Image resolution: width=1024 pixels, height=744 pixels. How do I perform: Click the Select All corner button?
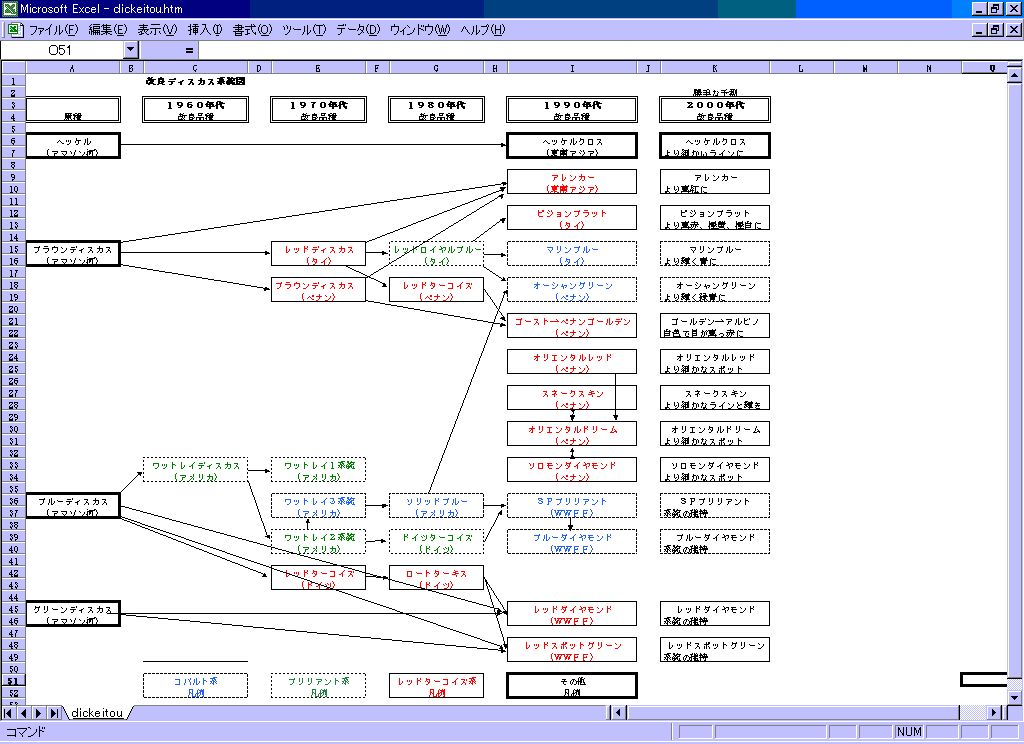point(13,69)
